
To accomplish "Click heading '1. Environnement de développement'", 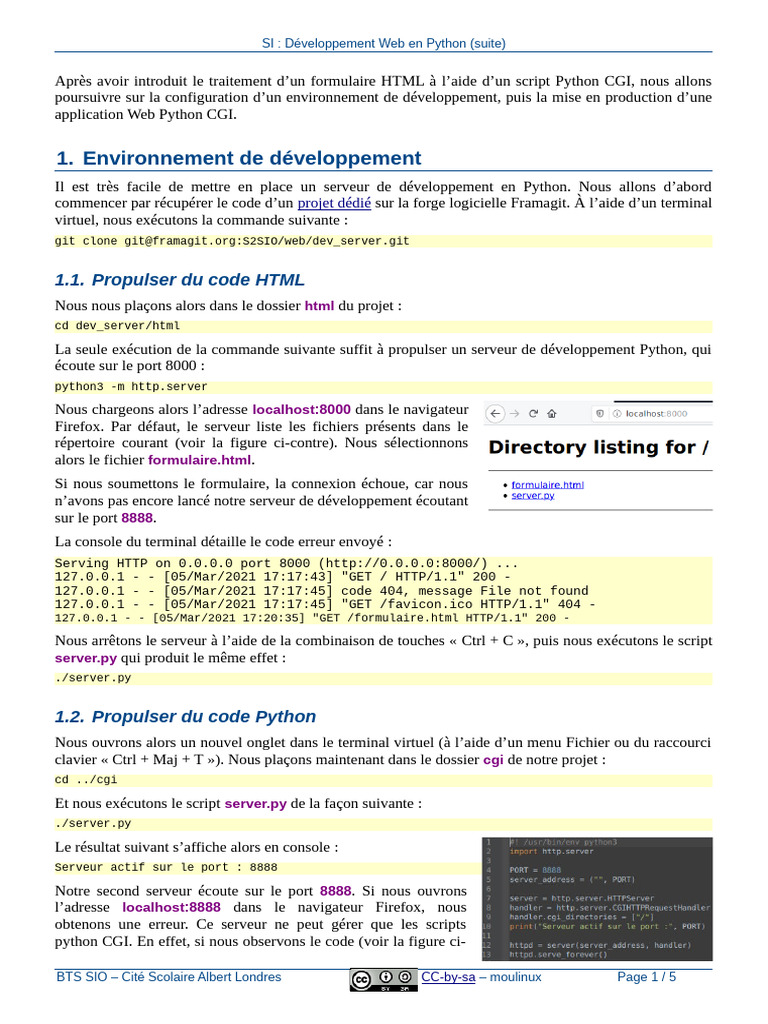I will coord(239,158).
